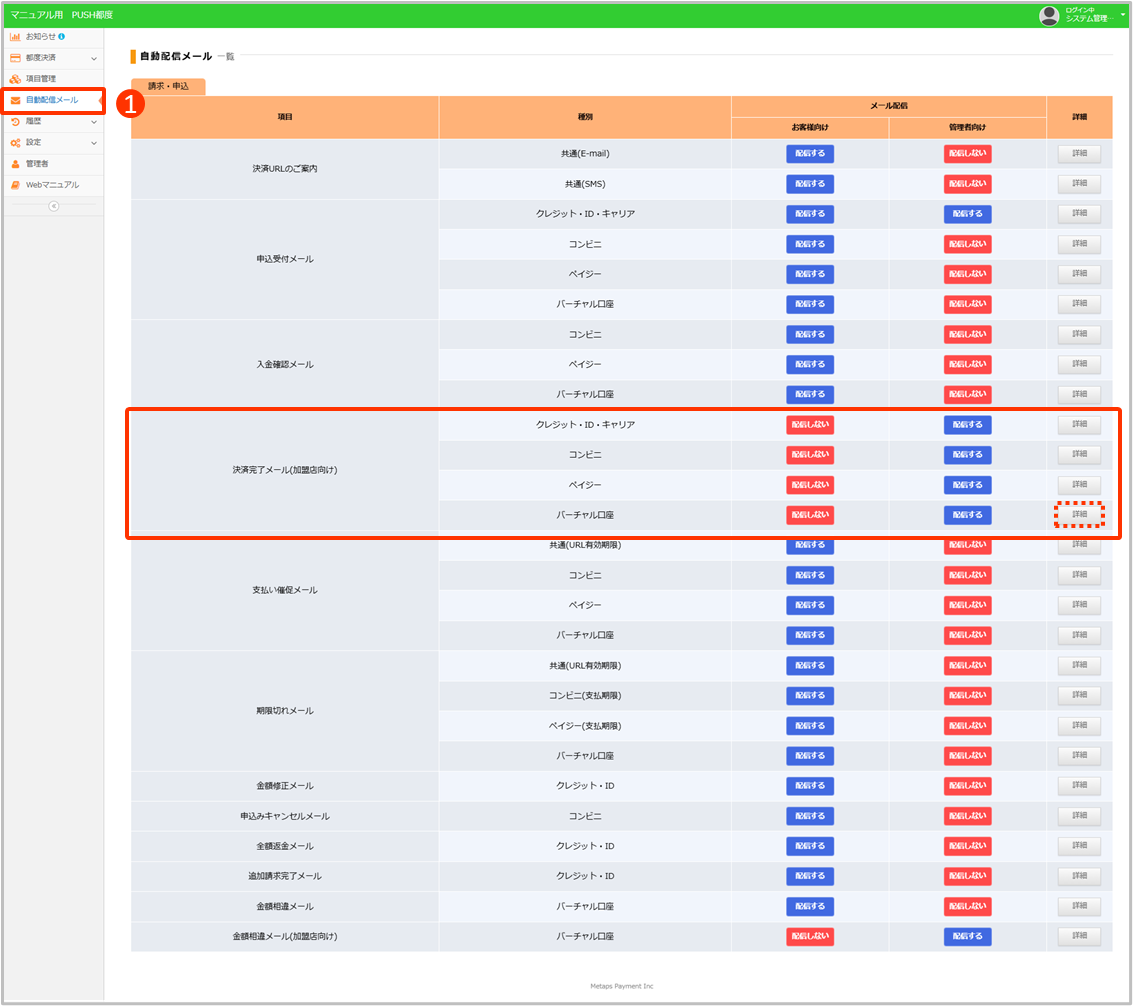The height and width of the screenshot is (1006, 1133).
Task: Click the 都度決済 credit card icon
Action: 15,58
